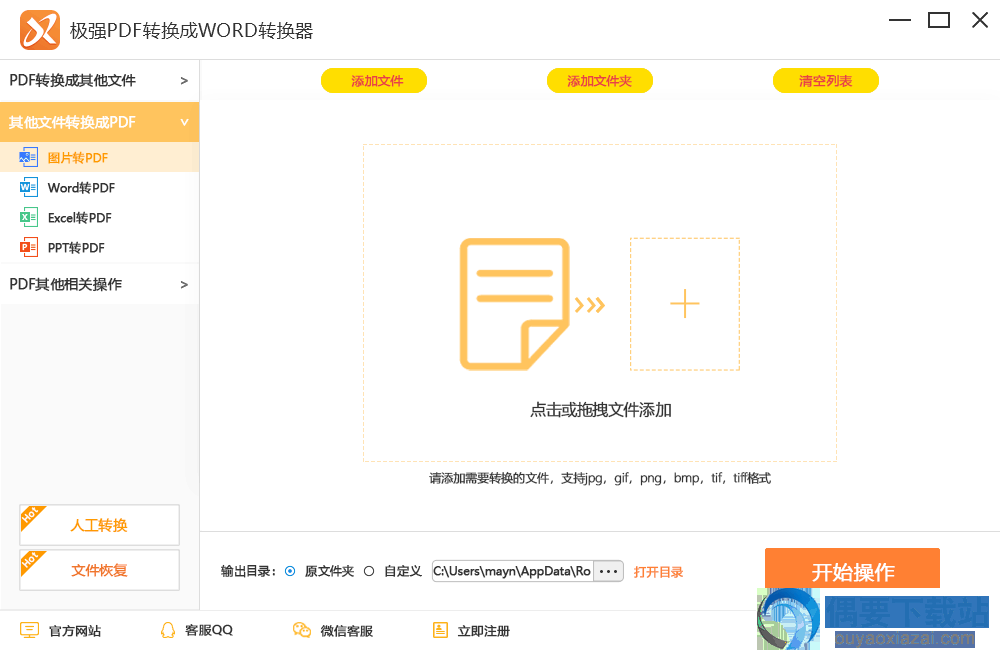Choose Word转PDF menu item
Viewport: 1000px width, 650px height.
(99, 187)
